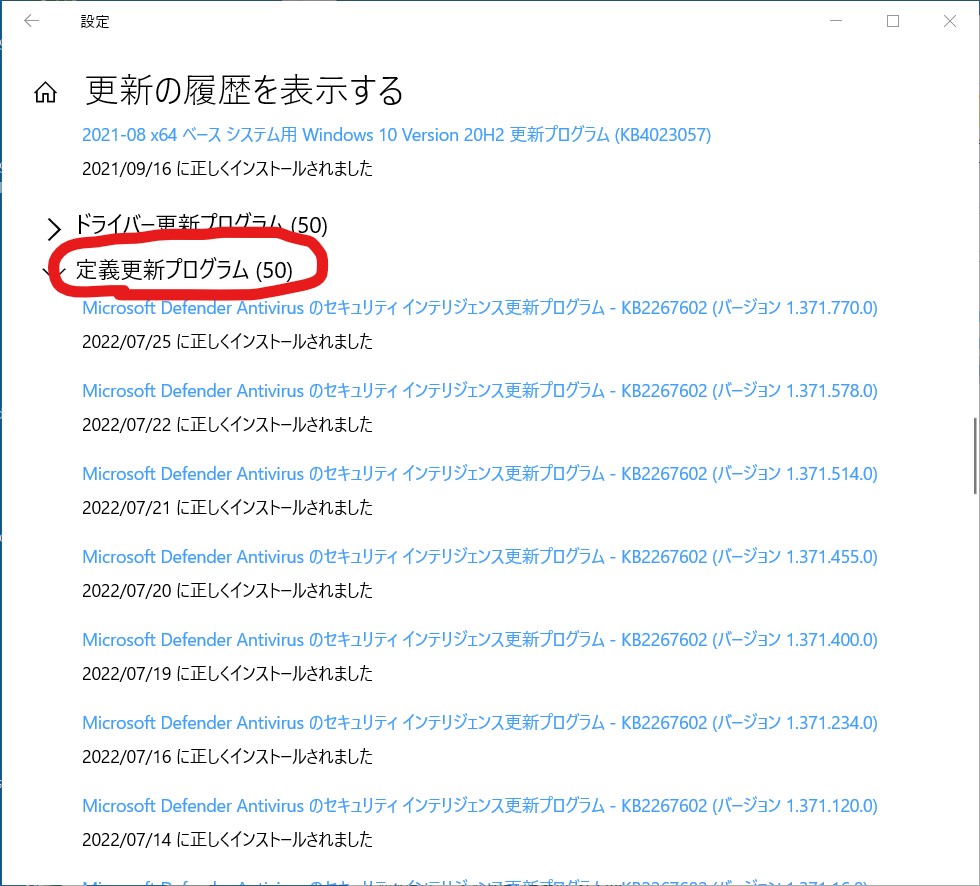Select text 2022/07/19 に正しくインストールされました

click(x=228, y=674)
